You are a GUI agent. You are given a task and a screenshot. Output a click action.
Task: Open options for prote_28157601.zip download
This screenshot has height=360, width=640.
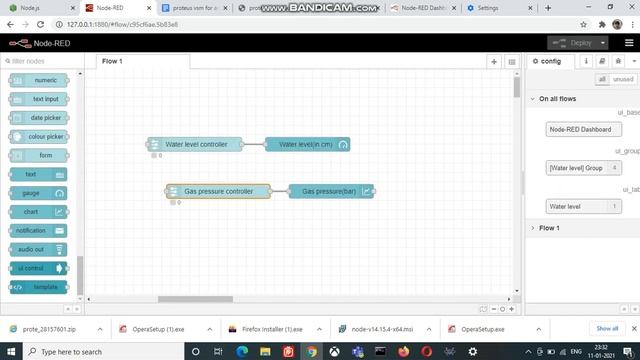coord(100,329)
